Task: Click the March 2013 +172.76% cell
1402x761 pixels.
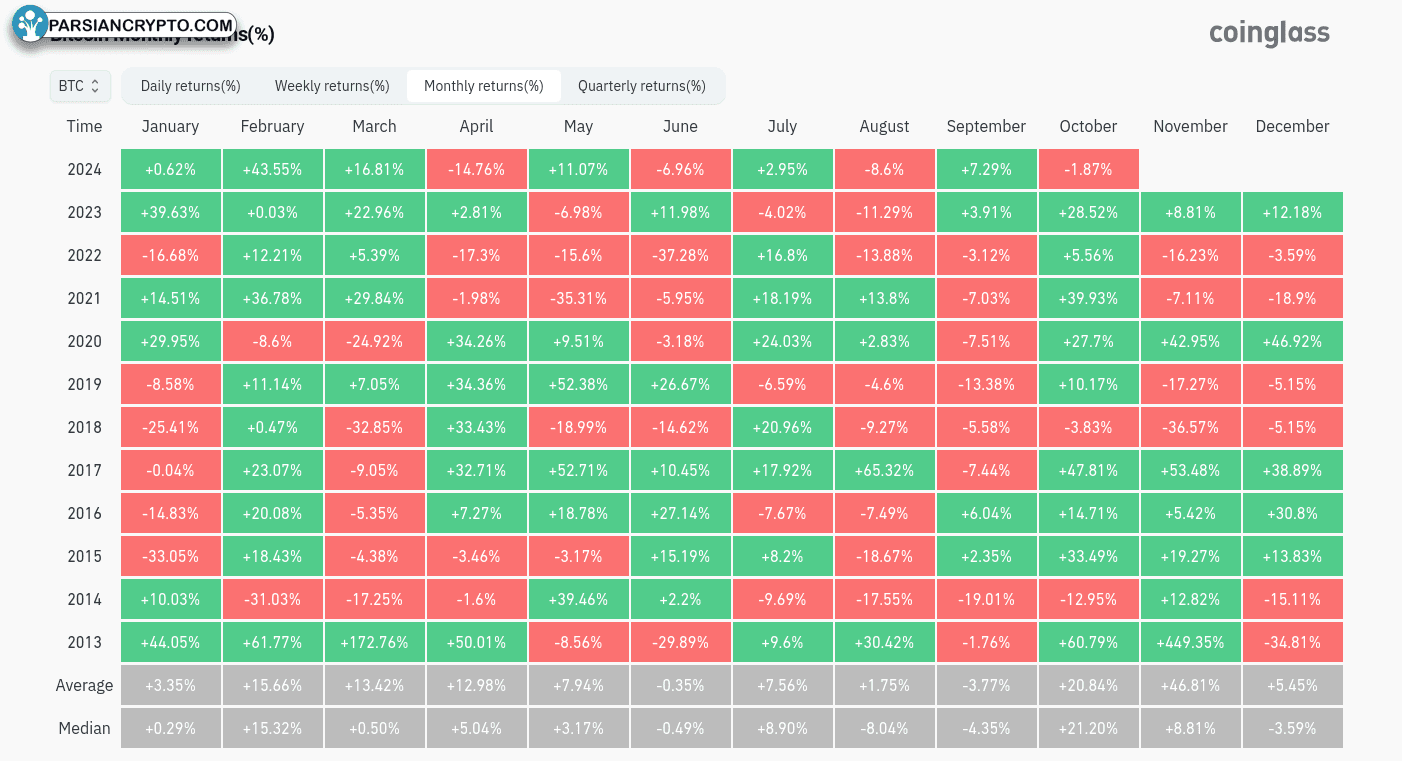Action: [x=374, y=642]
